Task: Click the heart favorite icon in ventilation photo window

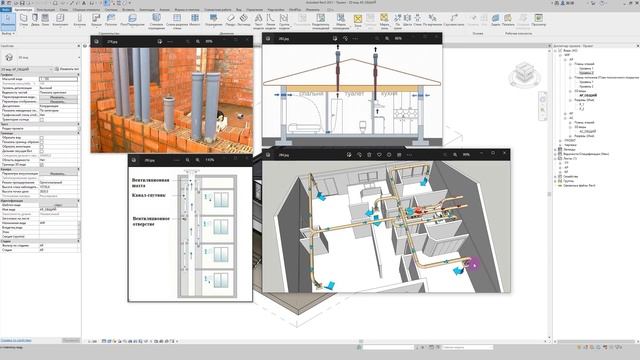Action: point(379,155)
